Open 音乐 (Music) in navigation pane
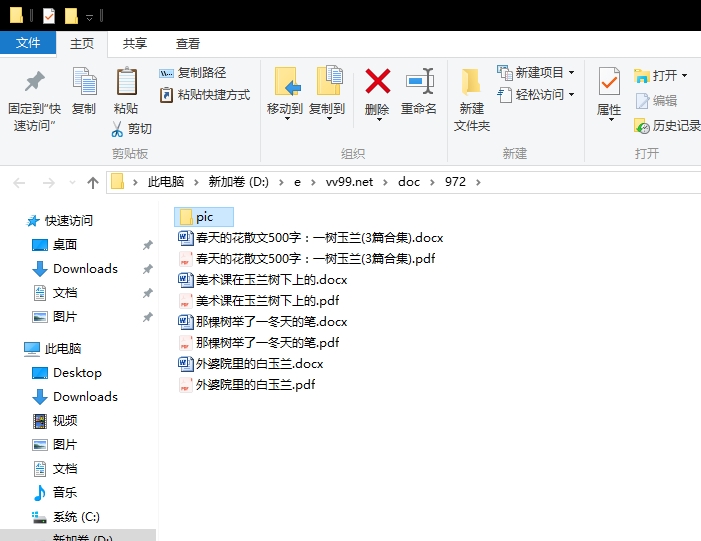 coord(55,493)
